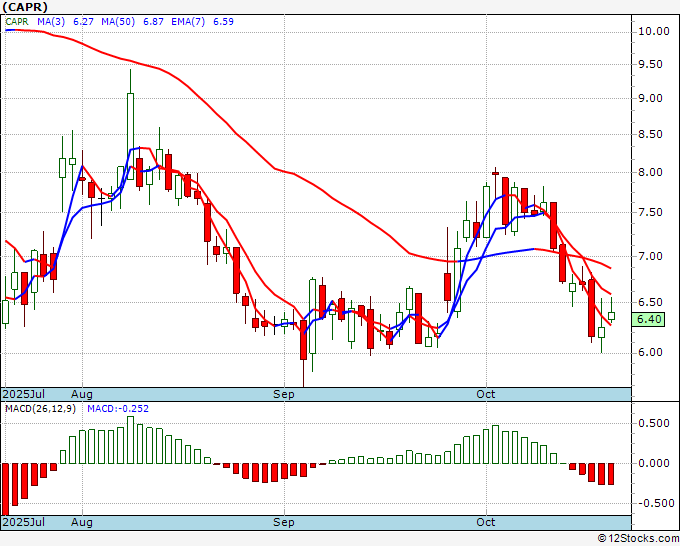Click the 0.000 MACD axis label
680x546 pixels.
pos(654,463)
